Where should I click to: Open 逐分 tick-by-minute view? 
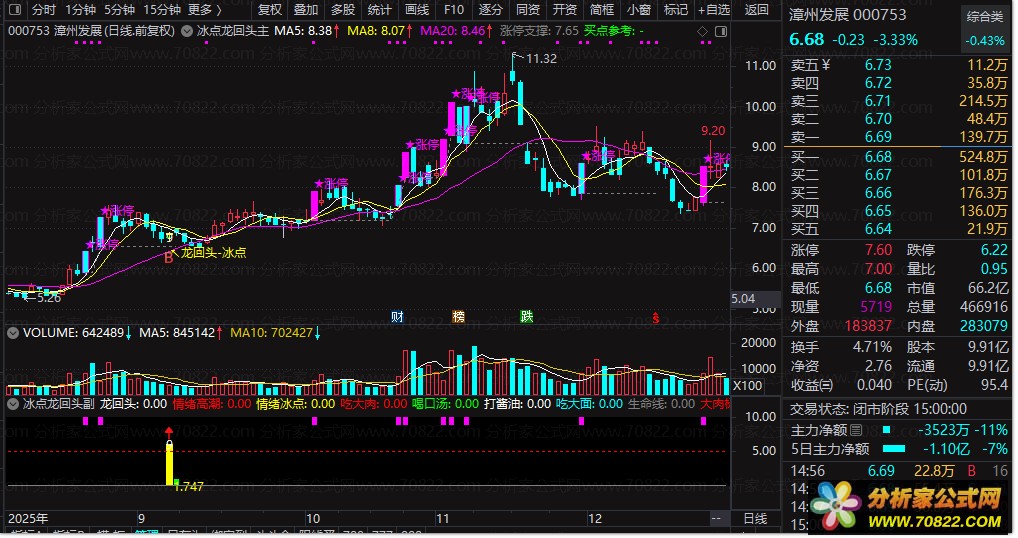tap(491, 10)
